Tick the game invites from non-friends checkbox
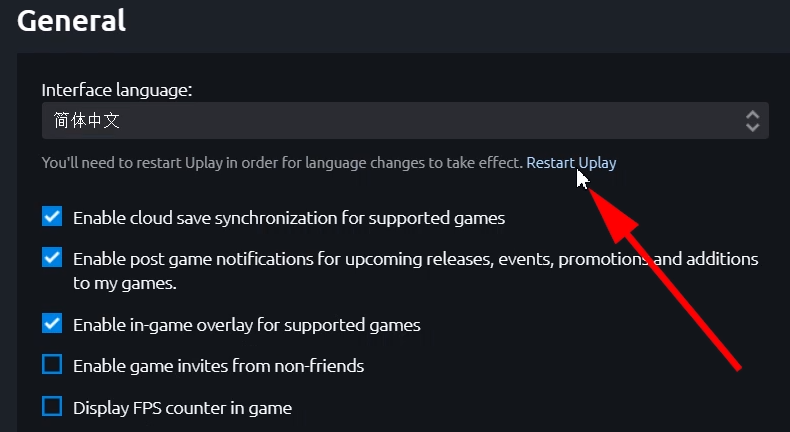 [x=52, y=364]
